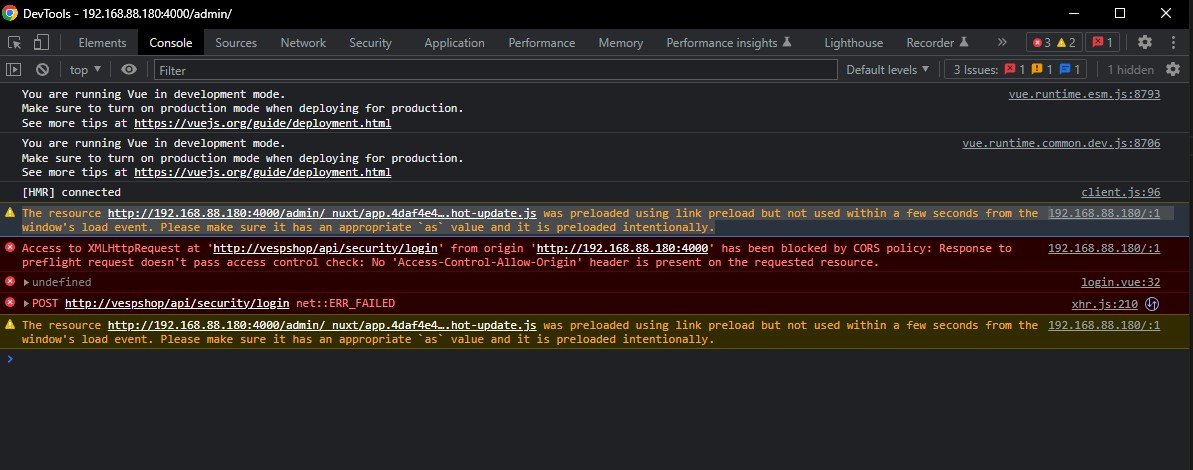Viewport: 1193px width, 470px height.
Task: Focus the console Filter input field
Action: coord(495,70)
